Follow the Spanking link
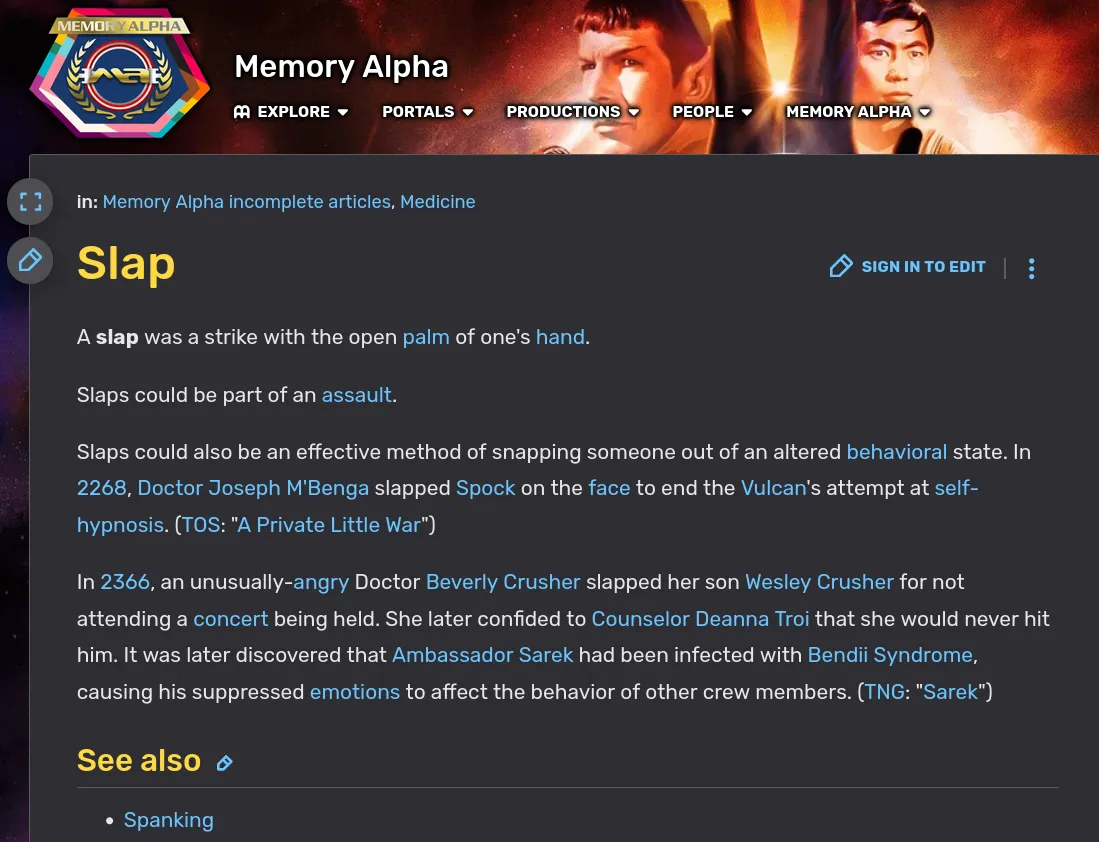The image size is (1099, 842). tap(169, 820)
